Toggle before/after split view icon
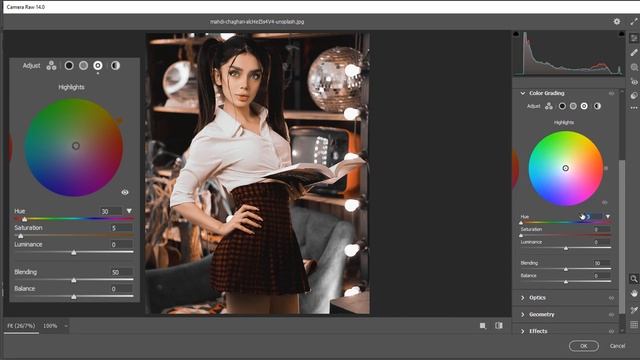The image size is (640, 360). click(498, 325)
